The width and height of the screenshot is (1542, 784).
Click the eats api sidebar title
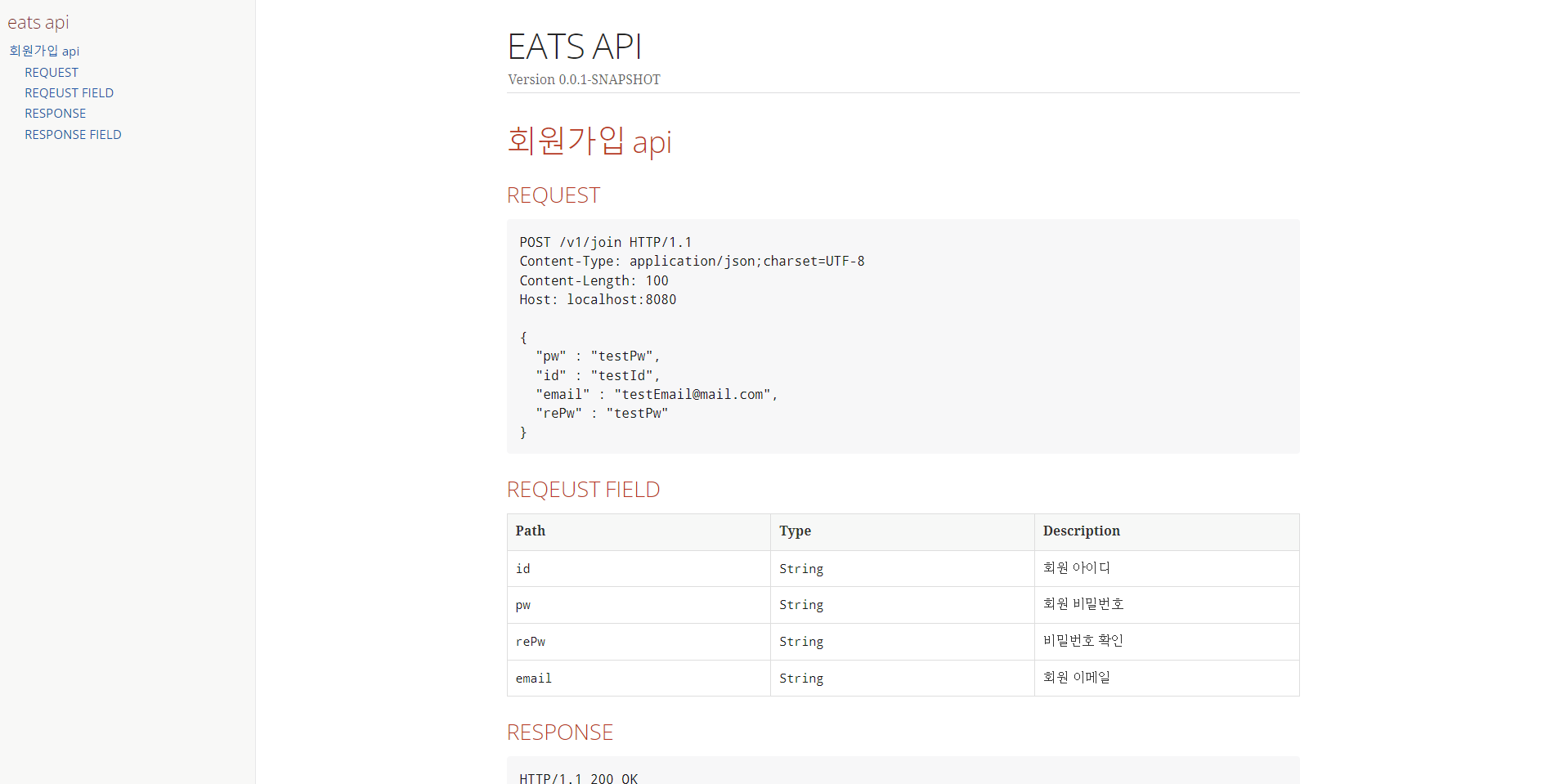coord(38,23)
